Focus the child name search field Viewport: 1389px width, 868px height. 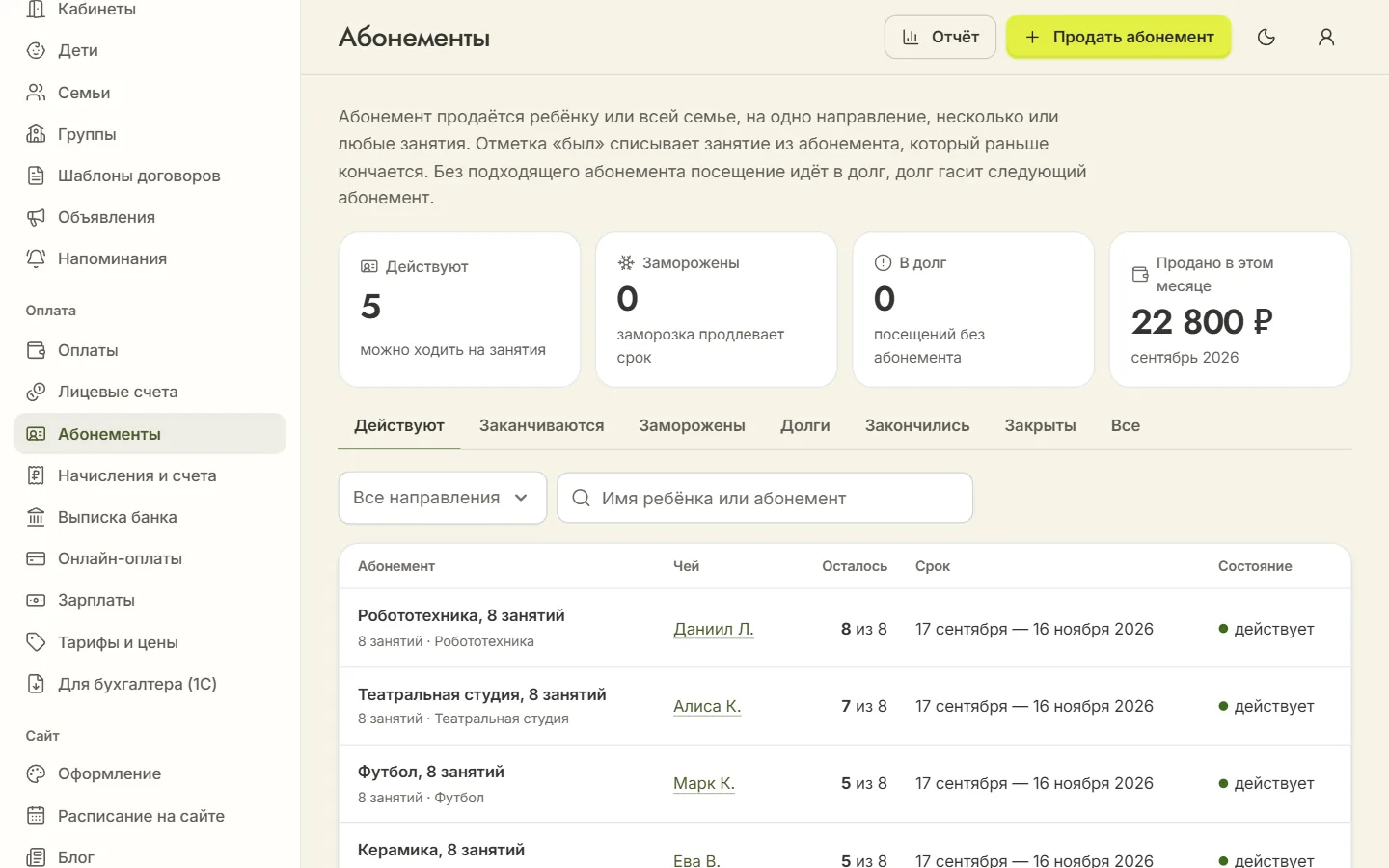(765, 498)
